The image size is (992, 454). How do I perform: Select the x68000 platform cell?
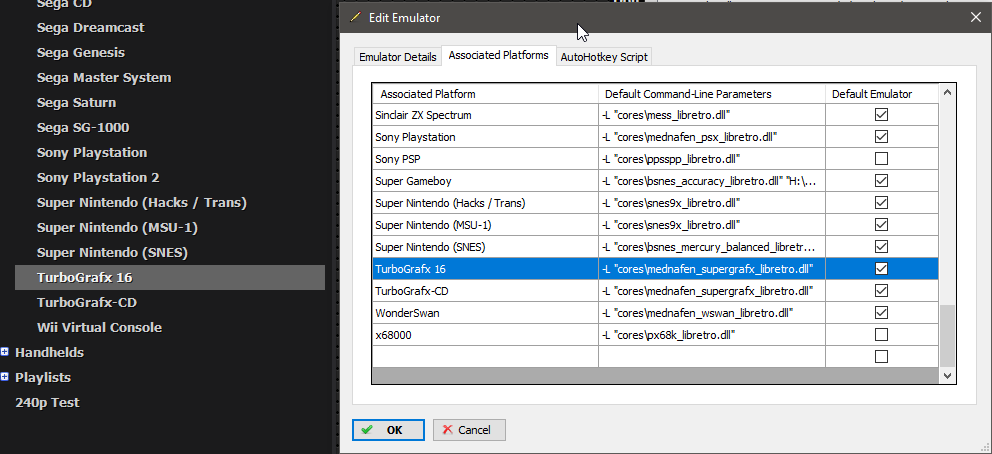pos(485,334)
